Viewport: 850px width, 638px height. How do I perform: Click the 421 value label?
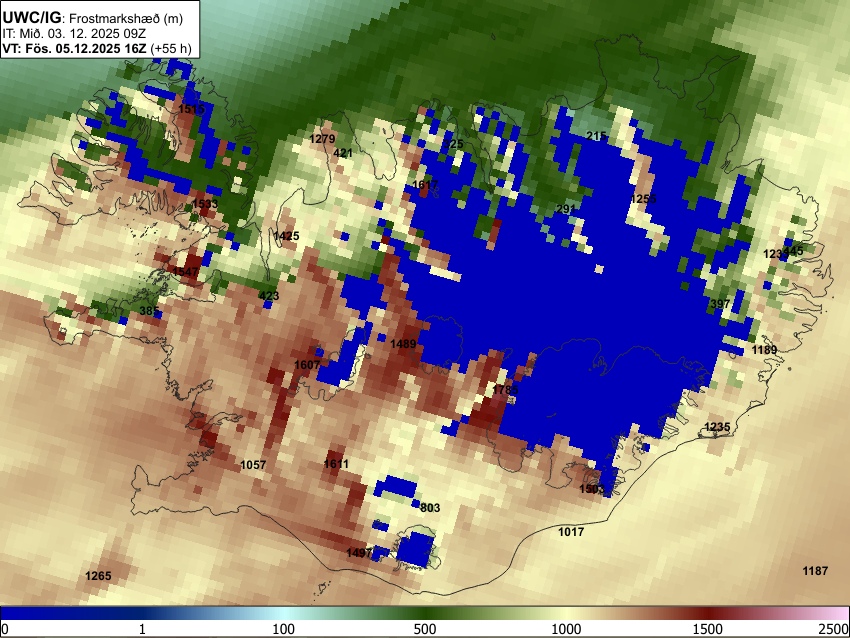coord(343,153)
